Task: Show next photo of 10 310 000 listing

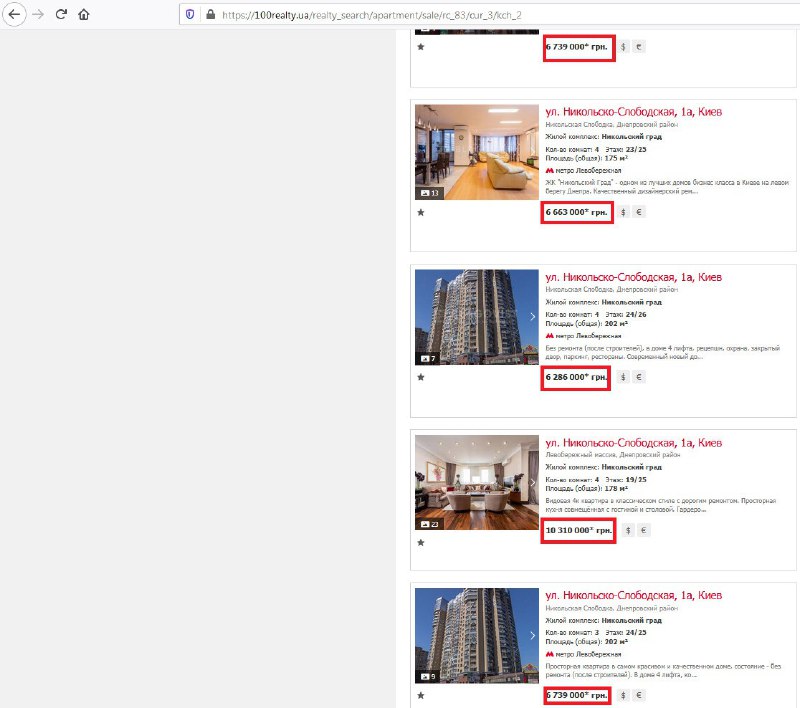Action: point(532,482)
